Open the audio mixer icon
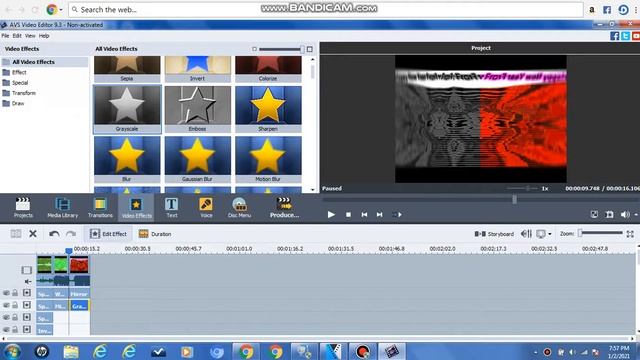 [526, 233]
